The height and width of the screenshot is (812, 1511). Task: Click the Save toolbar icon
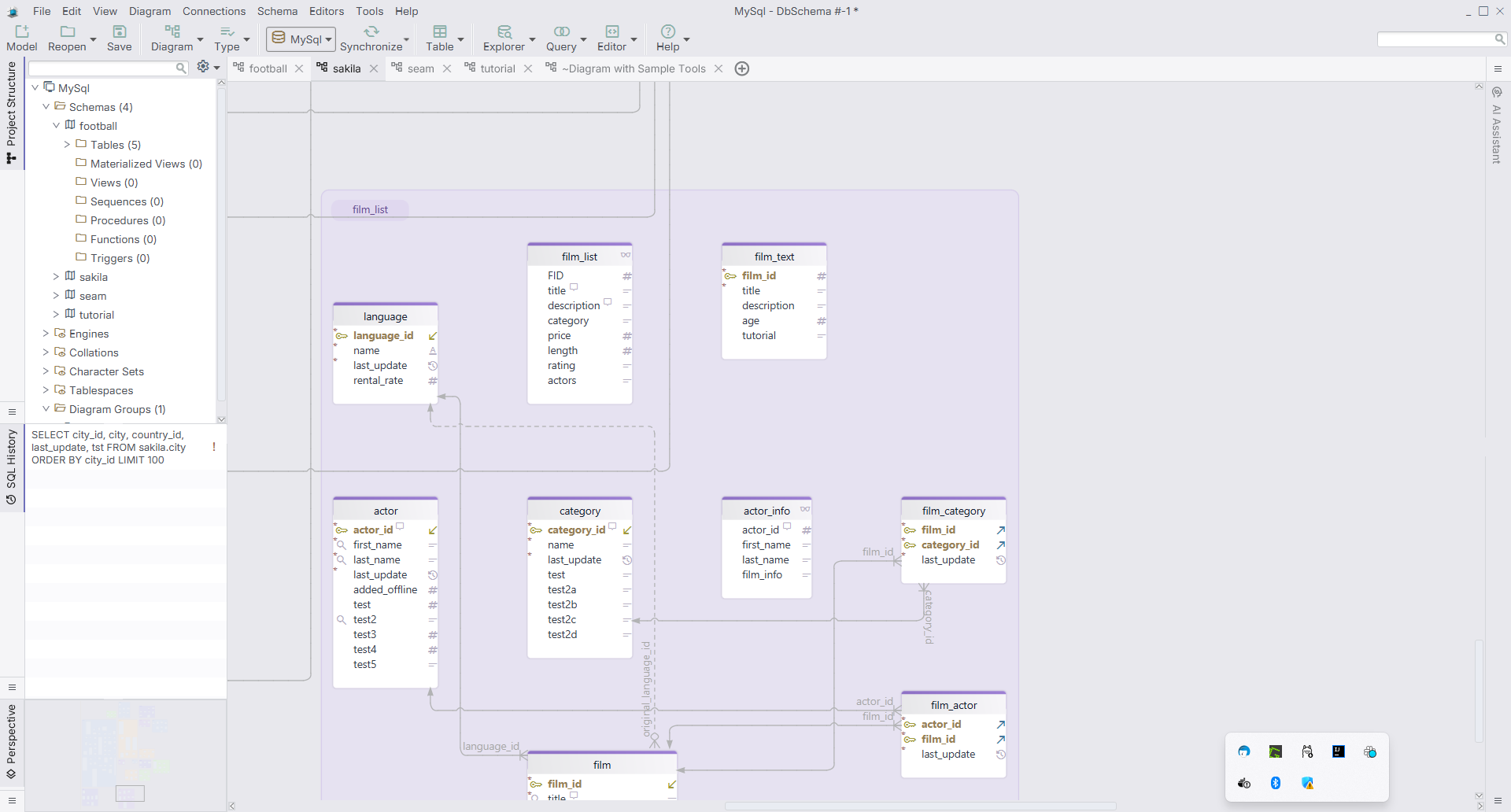[120, 32]
